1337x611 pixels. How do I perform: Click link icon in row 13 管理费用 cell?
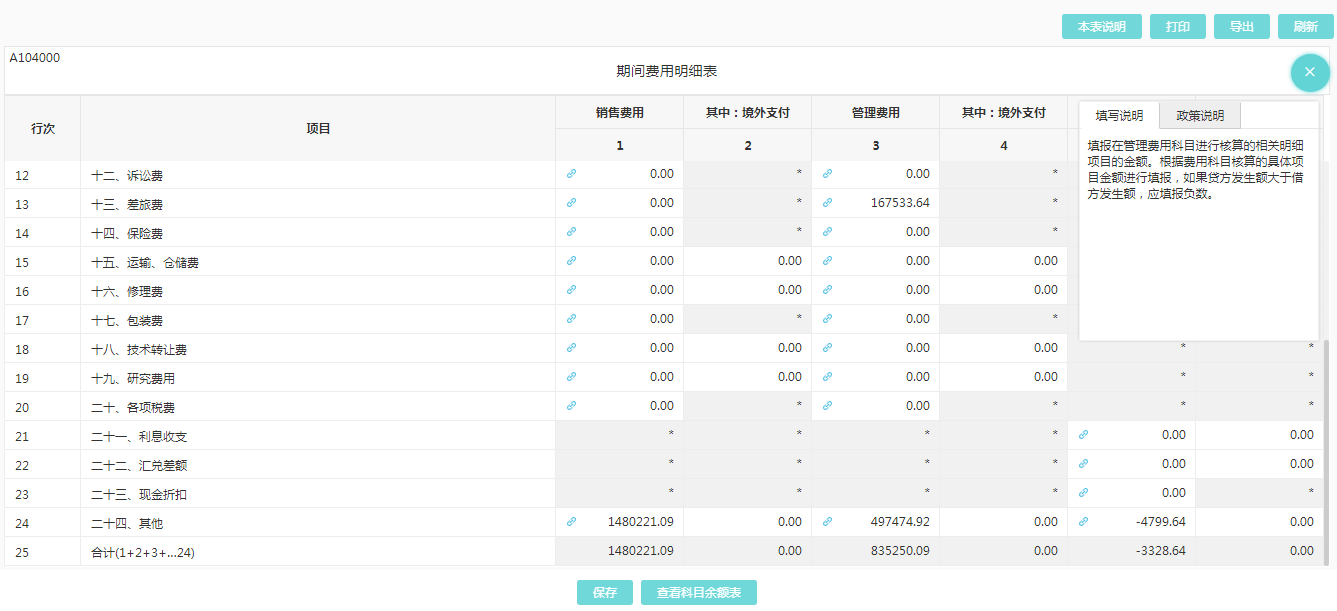[x=827, y=203]
